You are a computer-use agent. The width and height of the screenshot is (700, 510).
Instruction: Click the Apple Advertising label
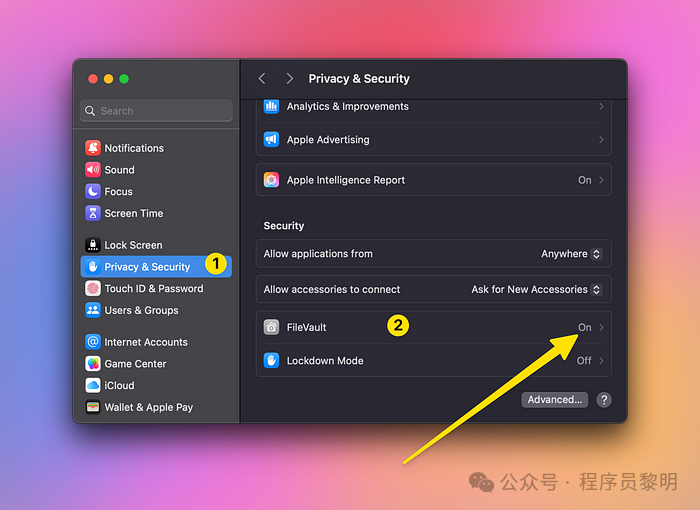[328, 140]
